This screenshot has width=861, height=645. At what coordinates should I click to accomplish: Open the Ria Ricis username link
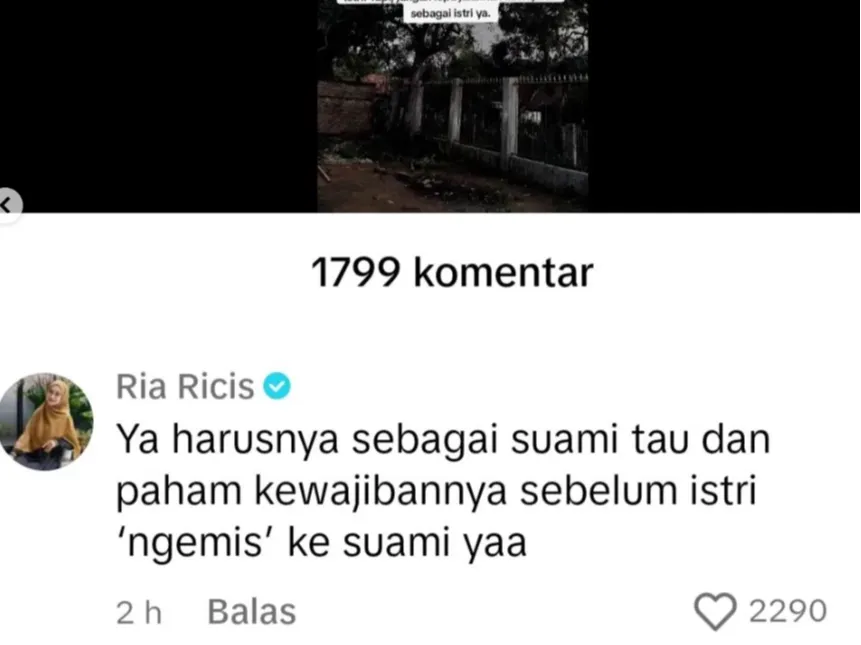185,386
